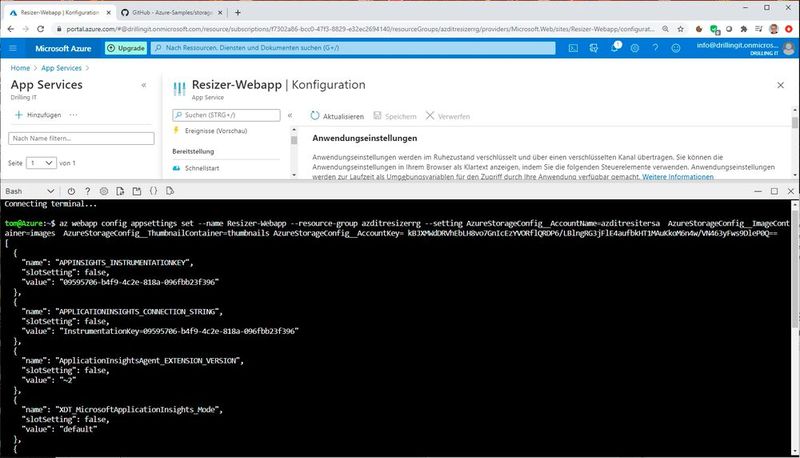Image resolution: width=800 pixels, height=458 pixels.
Task: Open Azure help question mark
Action: point(655,48)
